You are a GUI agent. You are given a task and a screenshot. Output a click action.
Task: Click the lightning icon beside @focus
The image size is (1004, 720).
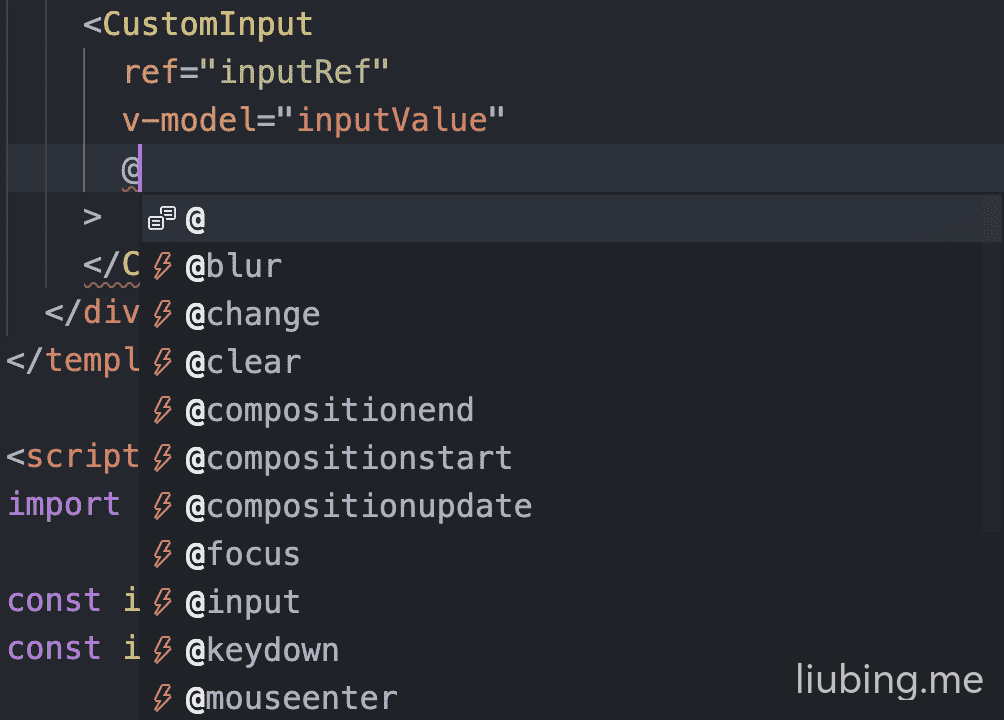[163, 555]
